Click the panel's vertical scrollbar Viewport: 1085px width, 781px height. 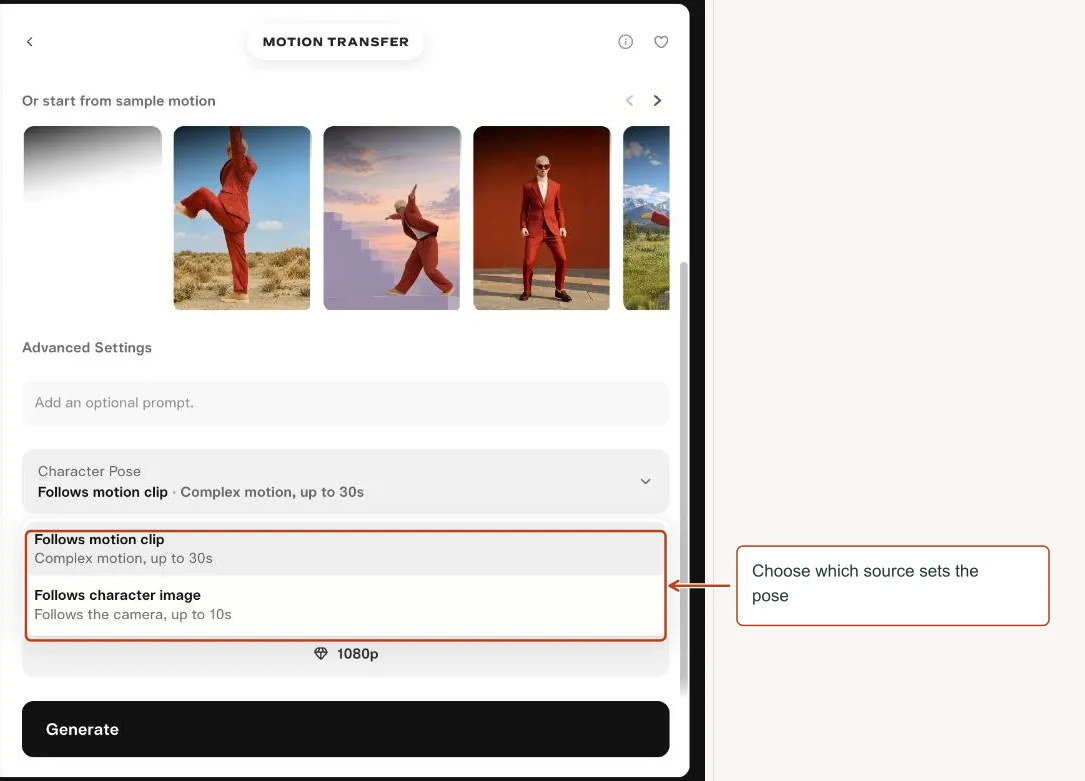coord(684,477)
